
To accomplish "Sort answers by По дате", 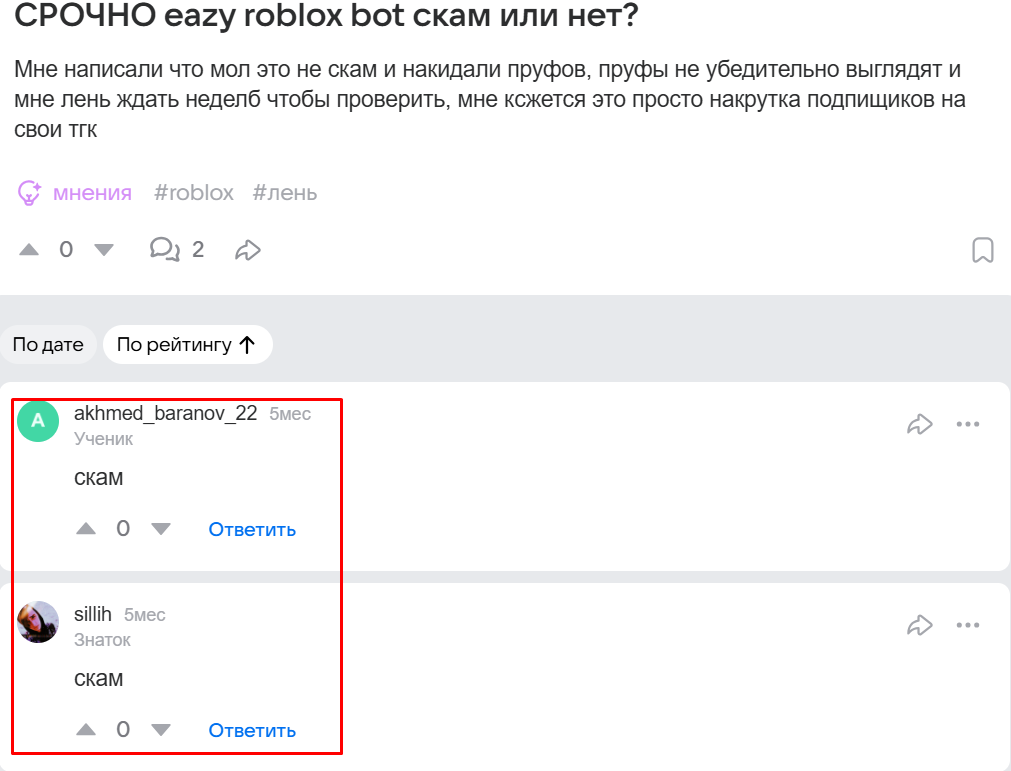I will 48,345.
